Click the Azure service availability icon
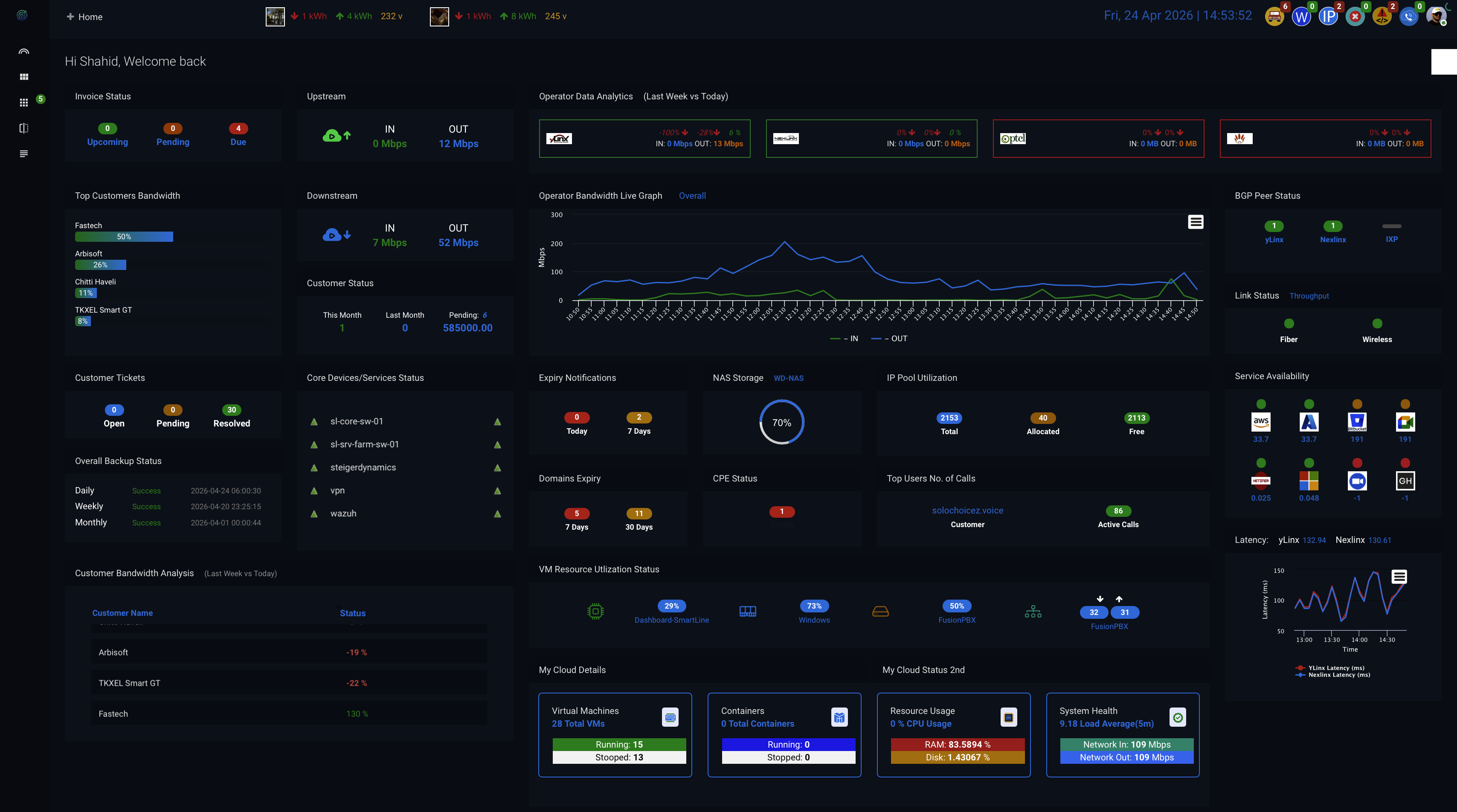The image size is (1457, 812). (x=1309, y=422)
